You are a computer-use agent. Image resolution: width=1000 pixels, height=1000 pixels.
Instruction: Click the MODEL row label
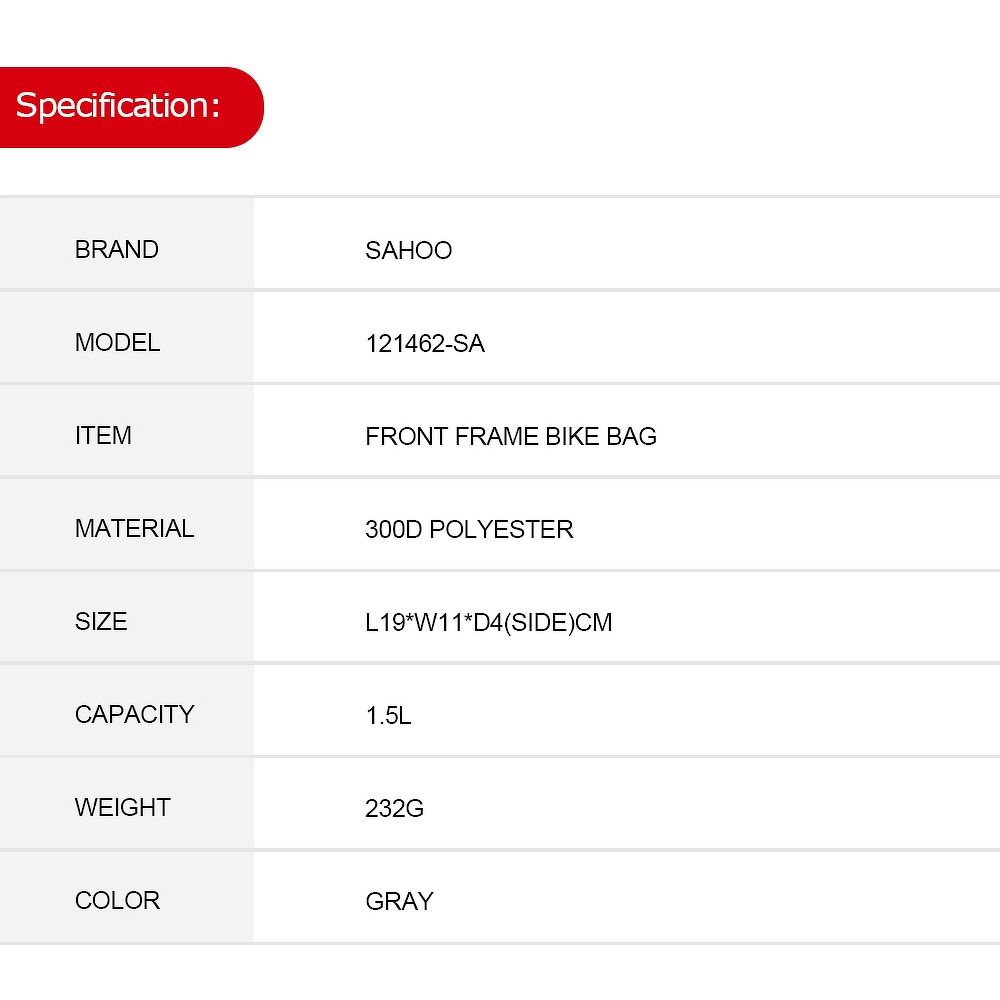[117, 342]
